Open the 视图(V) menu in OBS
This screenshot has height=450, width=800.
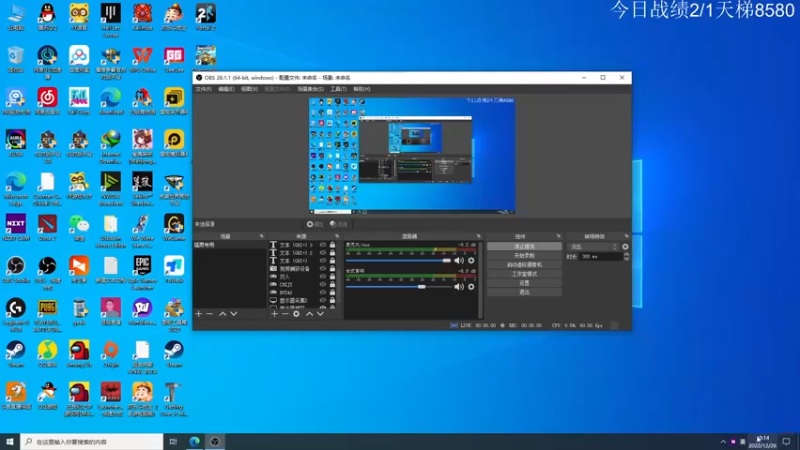249,89
